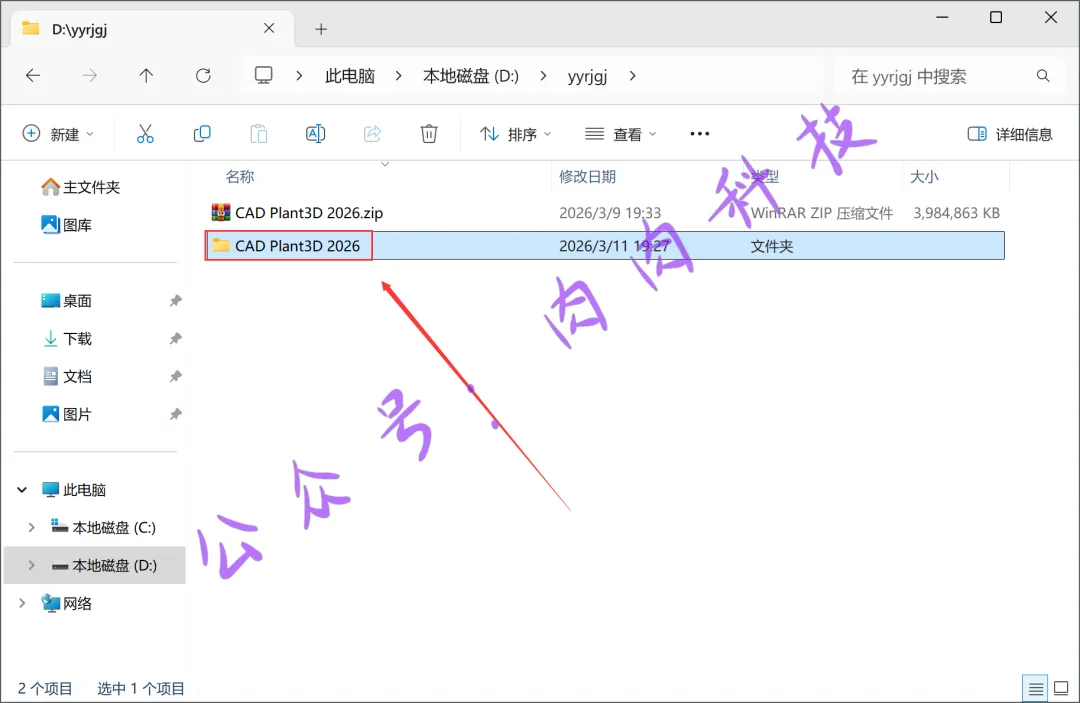This screenshot has height=703, width=1080.
Task: Unpin 图片 from quick access
Action: pos(176,415)
